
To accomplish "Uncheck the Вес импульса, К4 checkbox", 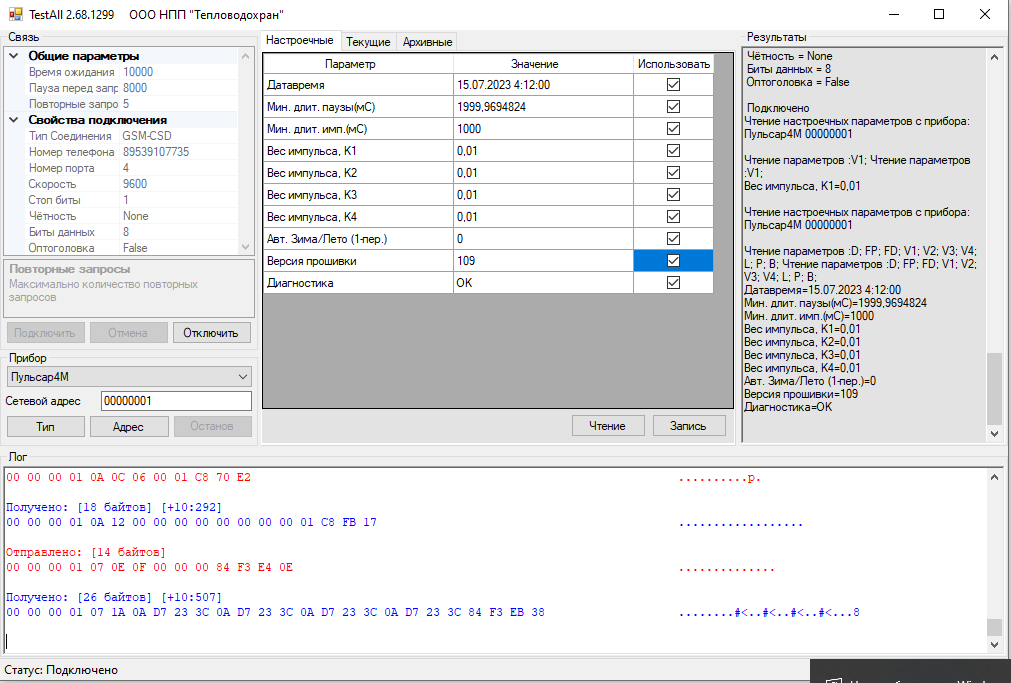I will pos(673,216).
